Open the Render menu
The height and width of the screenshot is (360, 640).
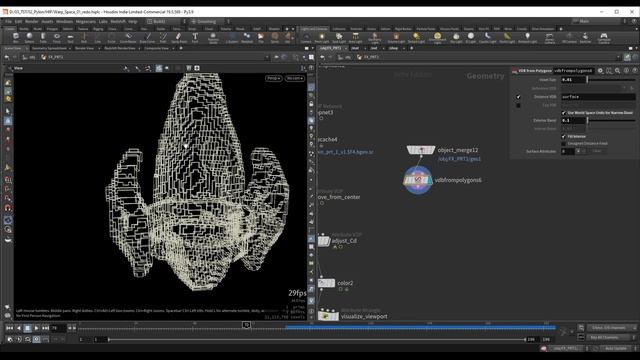click(31, 21)
